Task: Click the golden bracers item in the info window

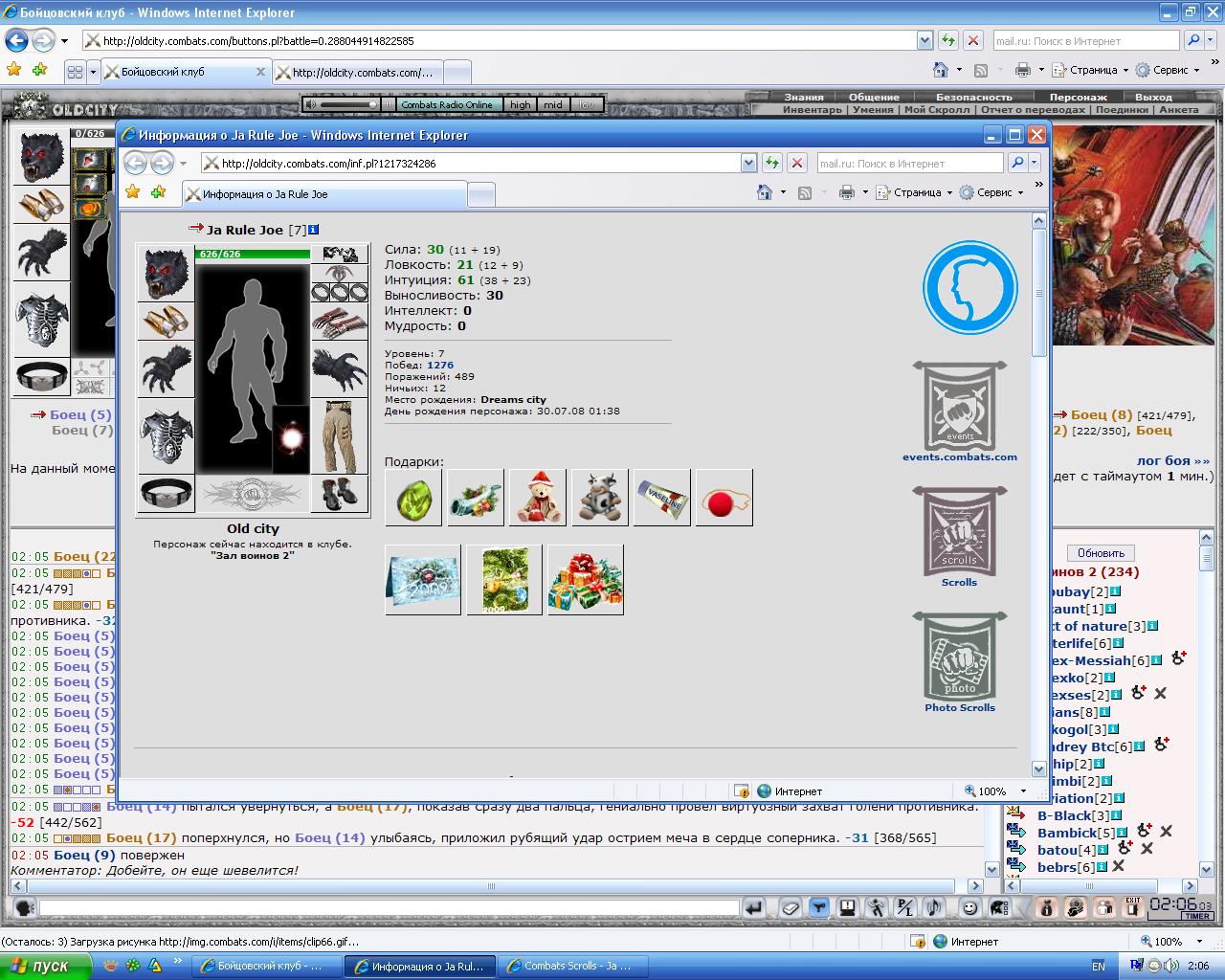Action: pos(167,322)
